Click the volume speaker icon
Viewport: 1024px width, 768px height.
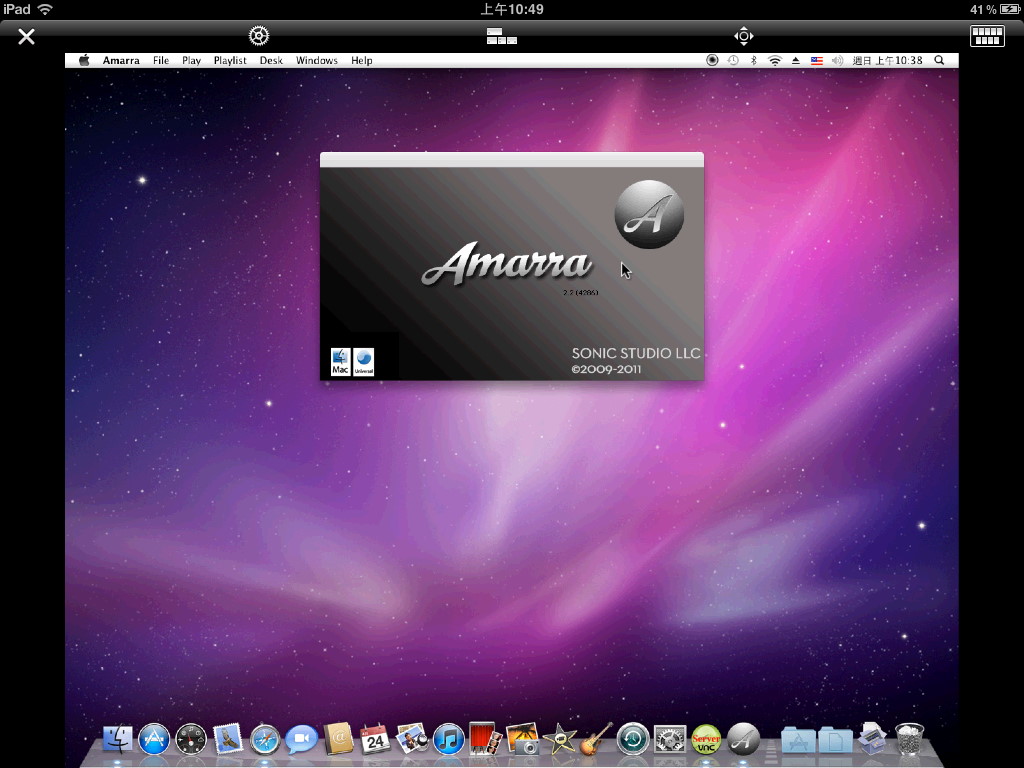[x=837, y=61]
